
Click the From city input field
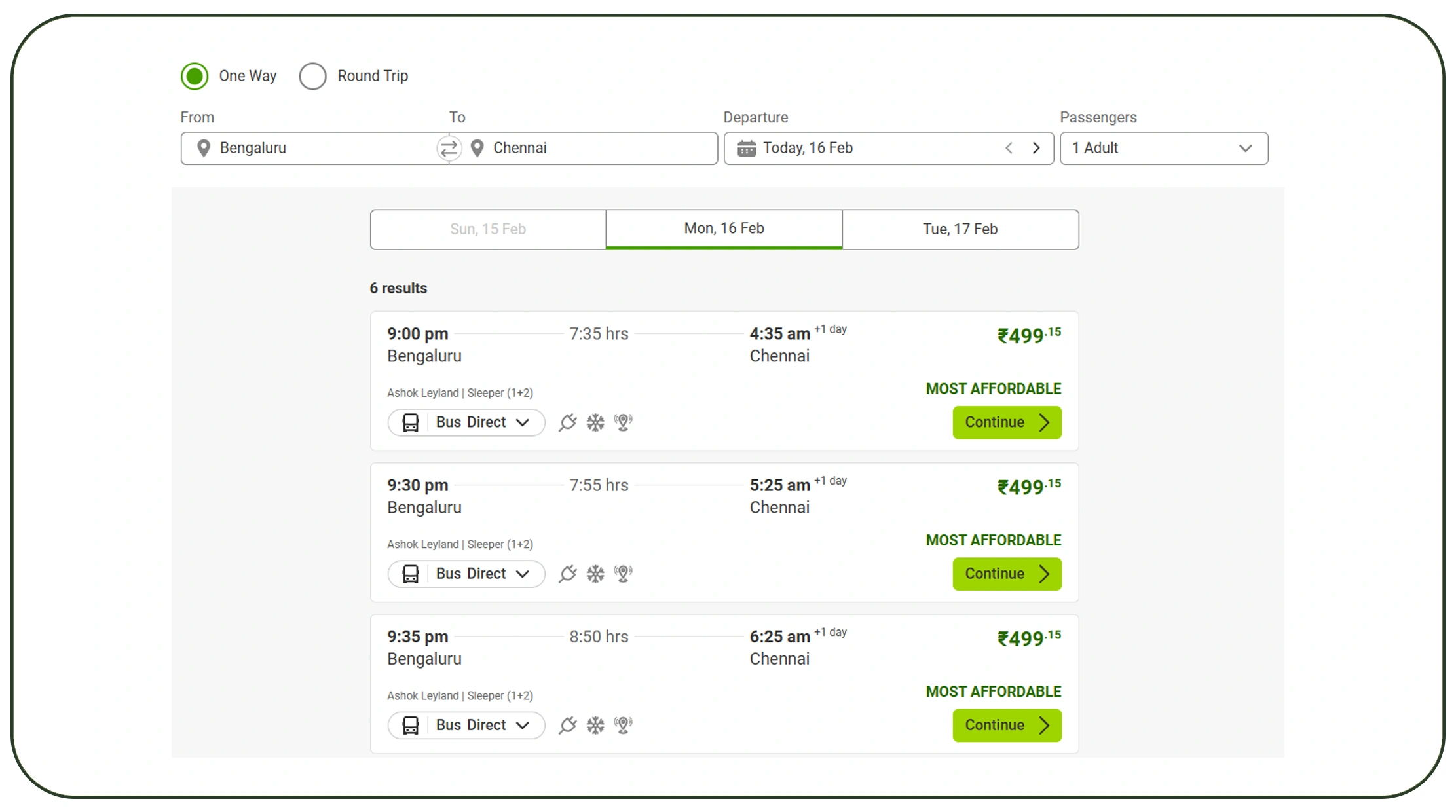pos(314,148)
